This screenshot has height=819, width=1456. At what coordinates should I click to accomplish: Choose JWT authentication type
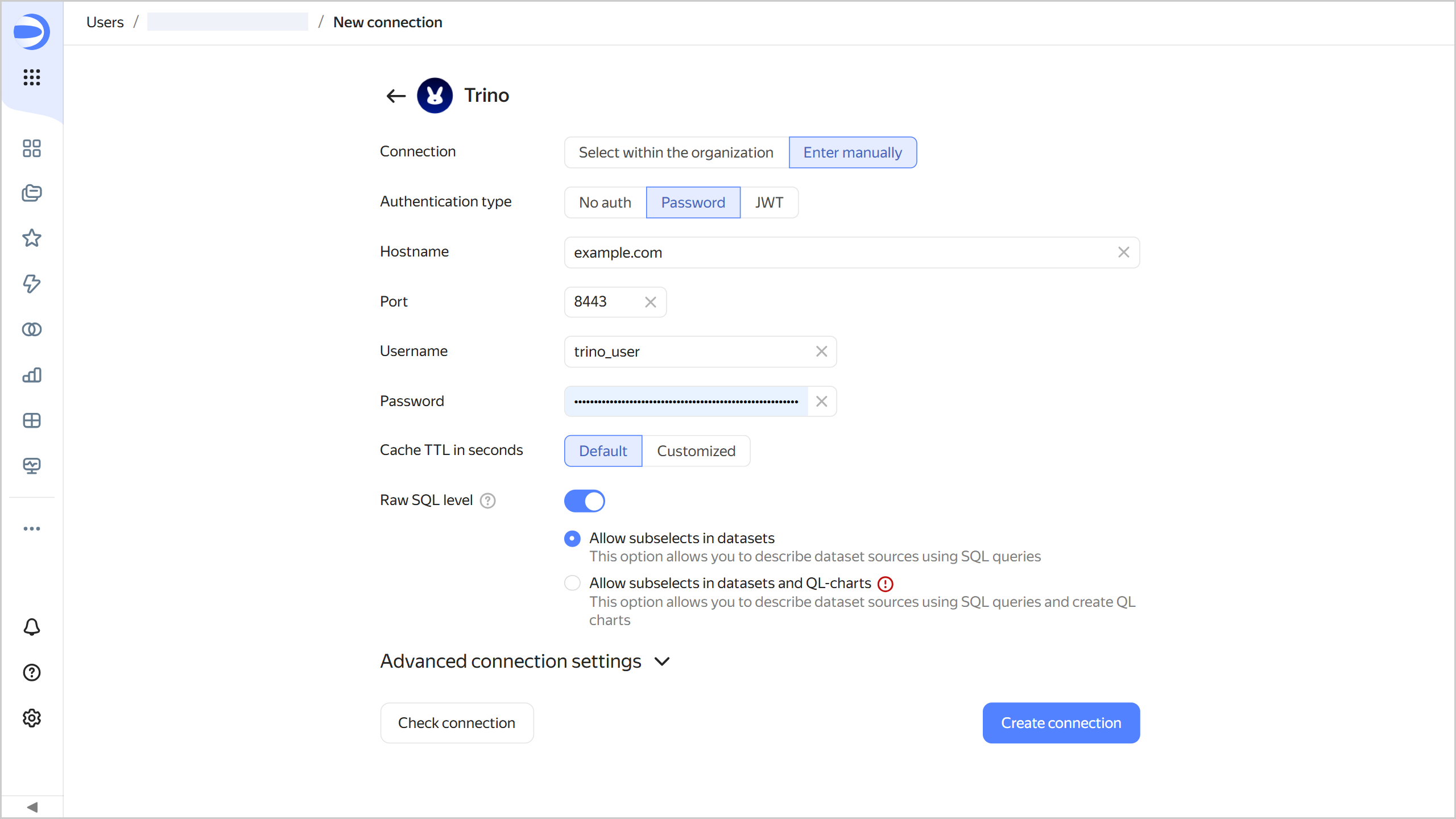pyautogui.click(x=769, y=202)
